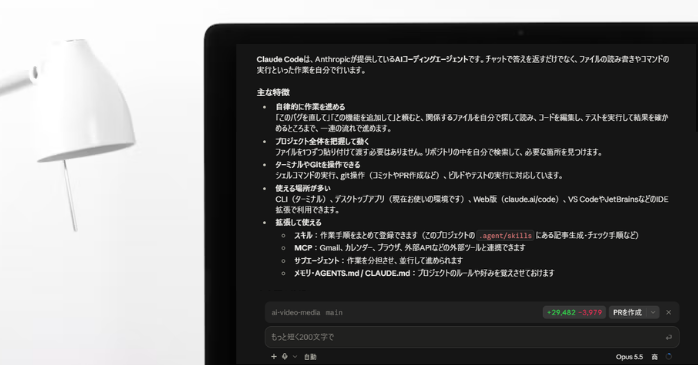This screenshot has width=698, height=365.
Task: Click the .agent/skills inline code
Action: (x=505, y=235)
